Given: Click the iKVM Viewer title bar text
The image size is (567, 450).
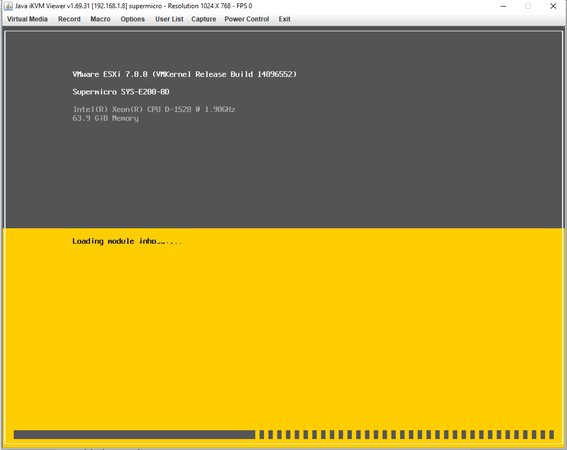Looking at the screenshot, I should (x=133, y=6).
